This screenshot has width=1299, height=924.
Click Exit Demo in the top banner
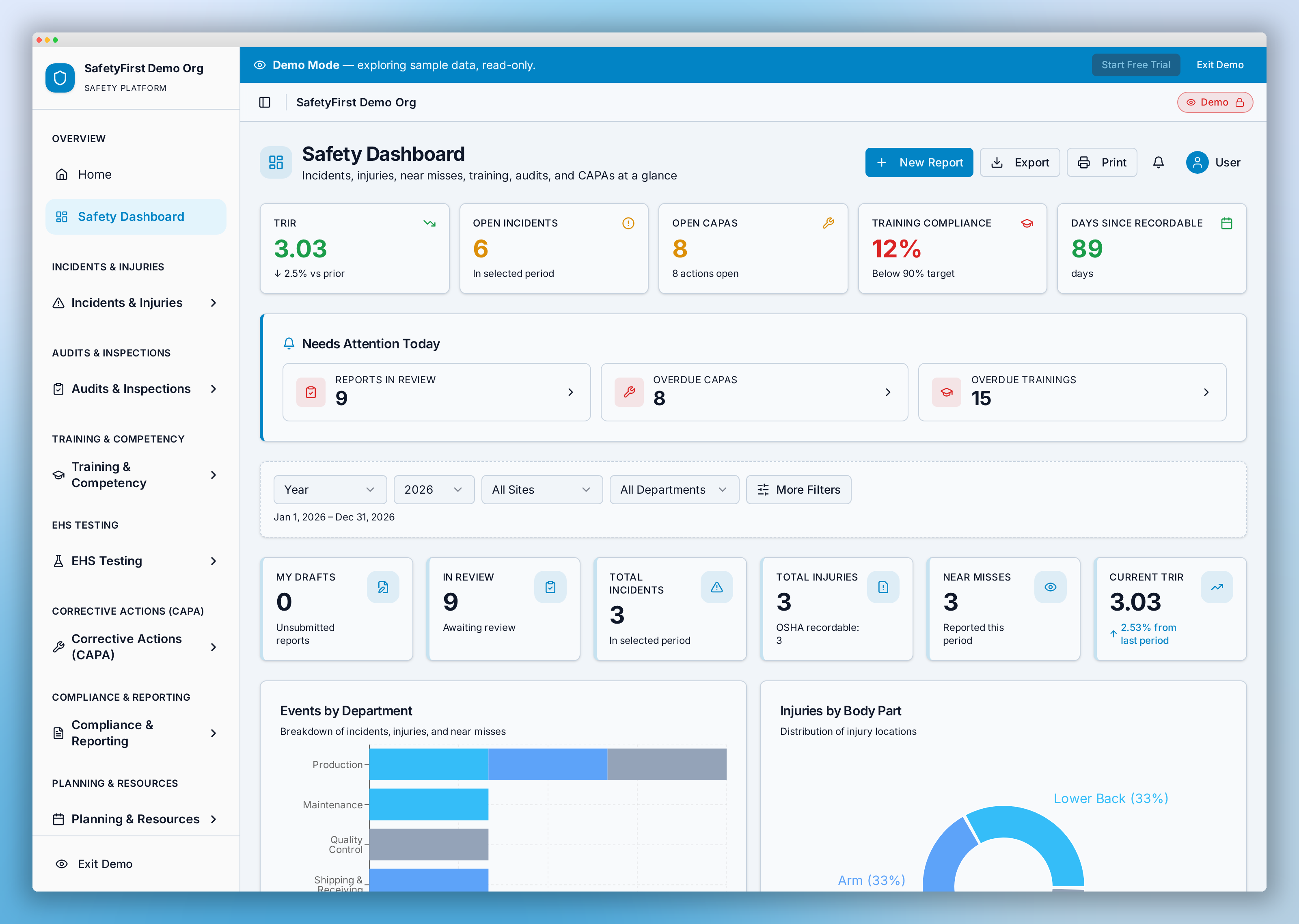(x=1220, y=65)
